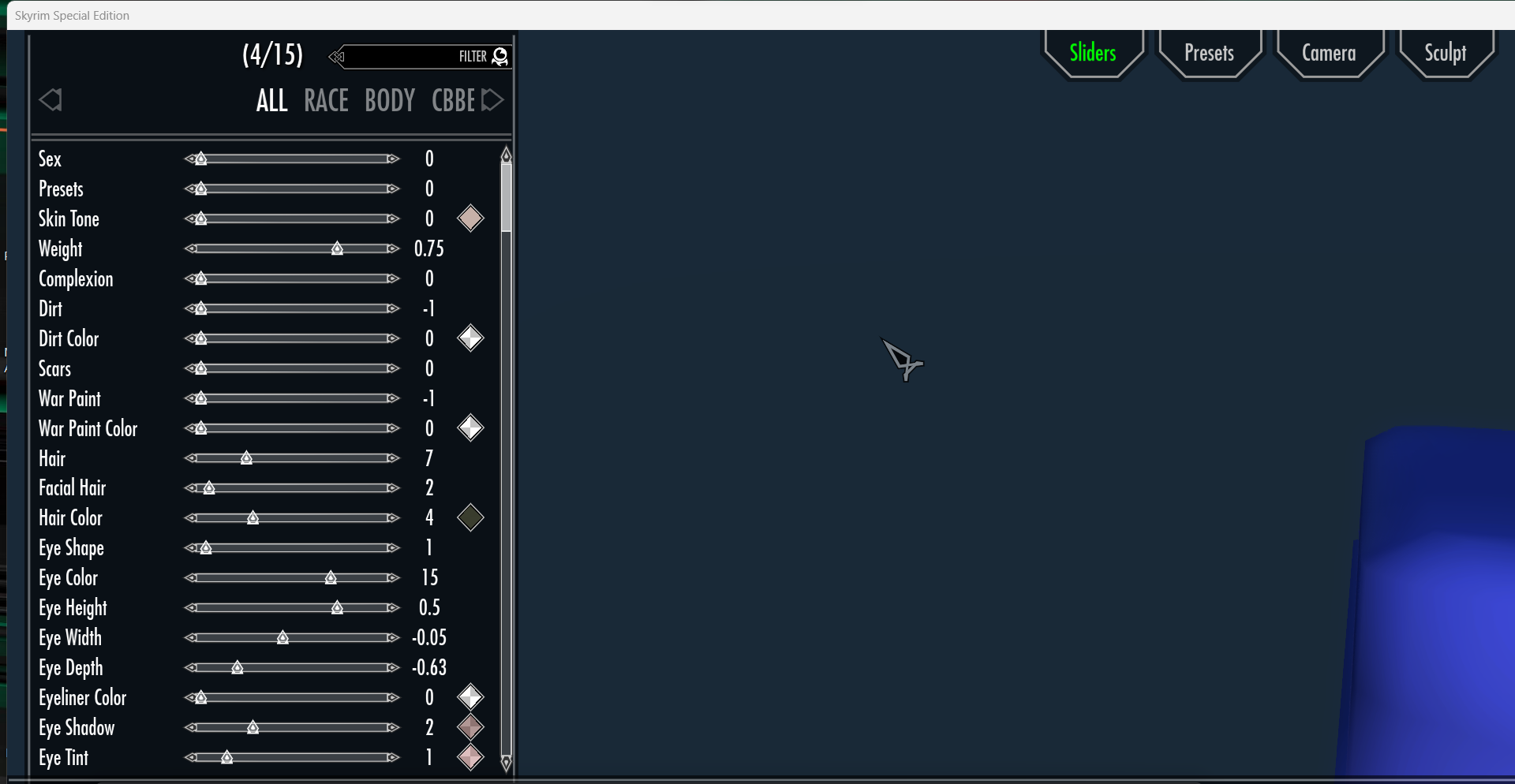Increase Dirt with its right arrow

[x=393, y=309]
